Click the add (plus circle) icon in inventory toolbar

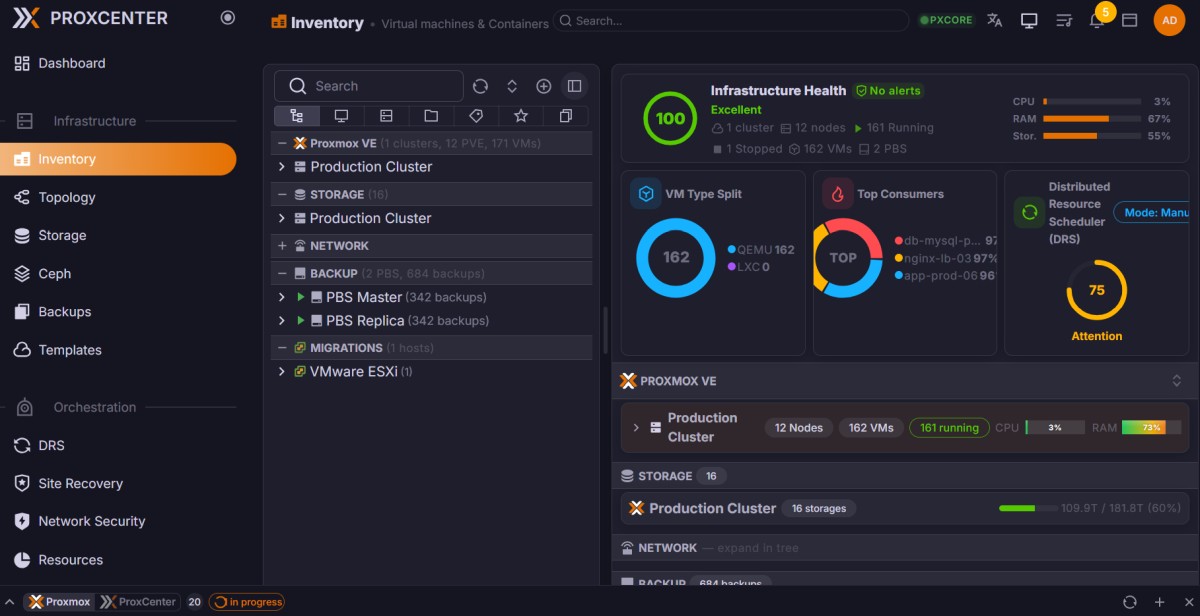tap(543, 86)
